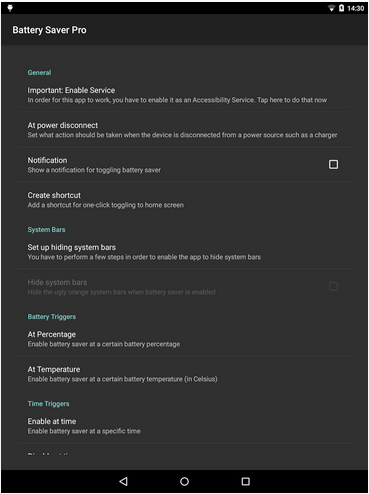Tap the General section header
Screen dimensions: 369x494
point(39,72)
